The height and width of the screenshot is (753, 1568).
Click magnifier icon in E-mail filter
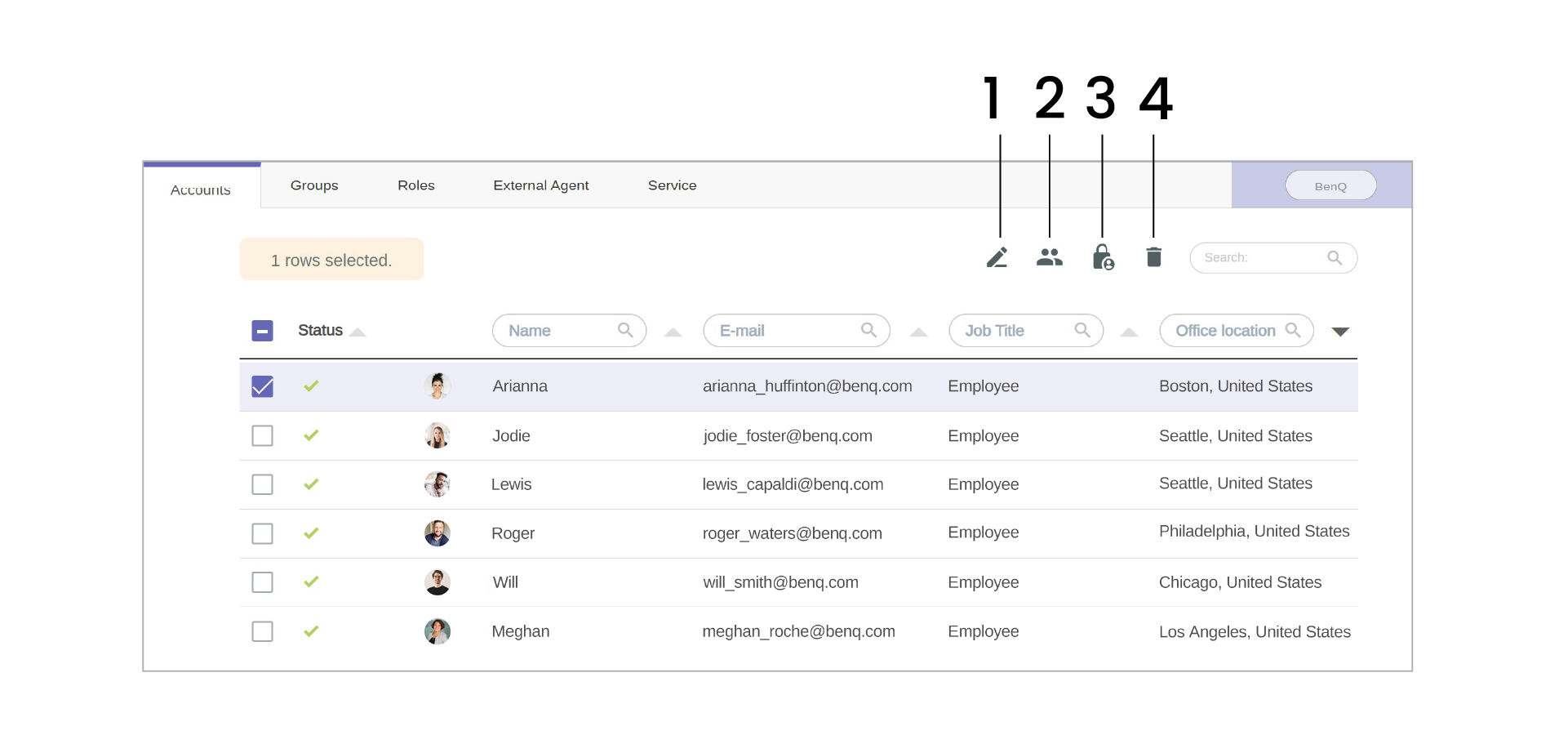pos(868,330)
